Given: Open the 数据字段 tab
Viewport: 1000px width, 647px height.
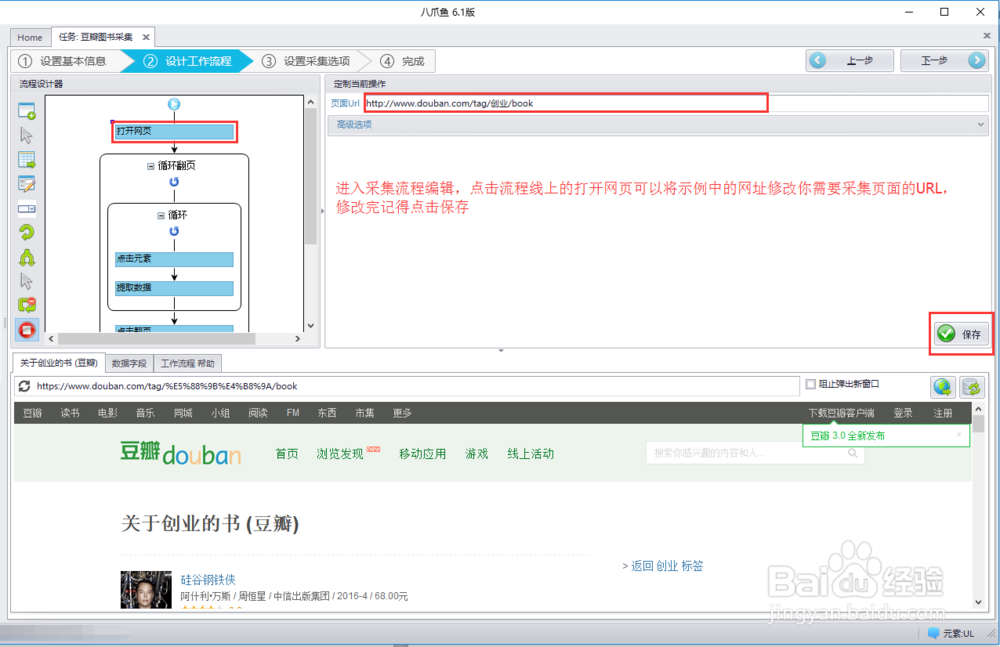Looking at the screenshot, I should point(129,364).
